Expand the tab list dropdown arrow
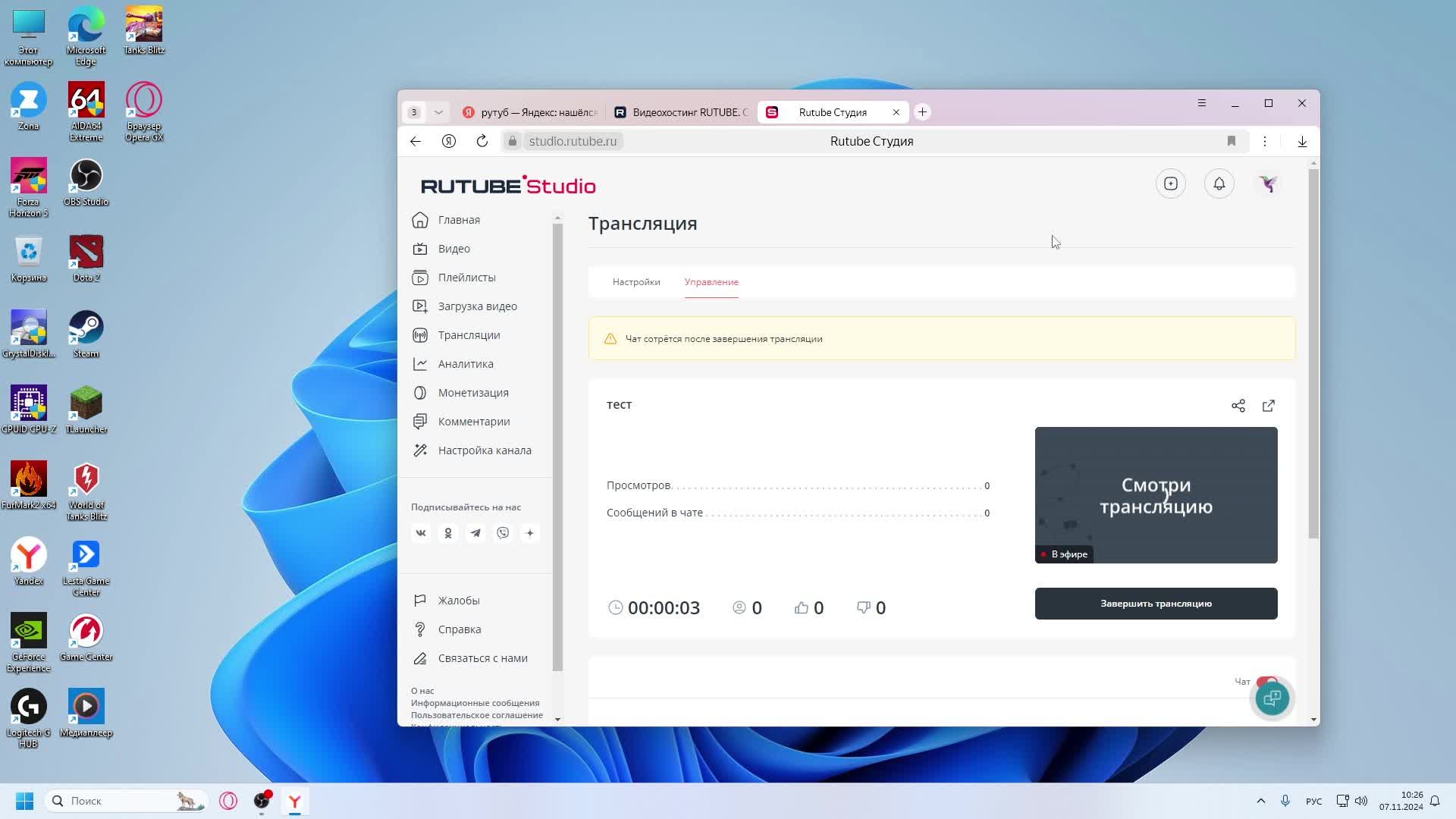Screen dimensions: 1456x819 (x=438, y=112)
